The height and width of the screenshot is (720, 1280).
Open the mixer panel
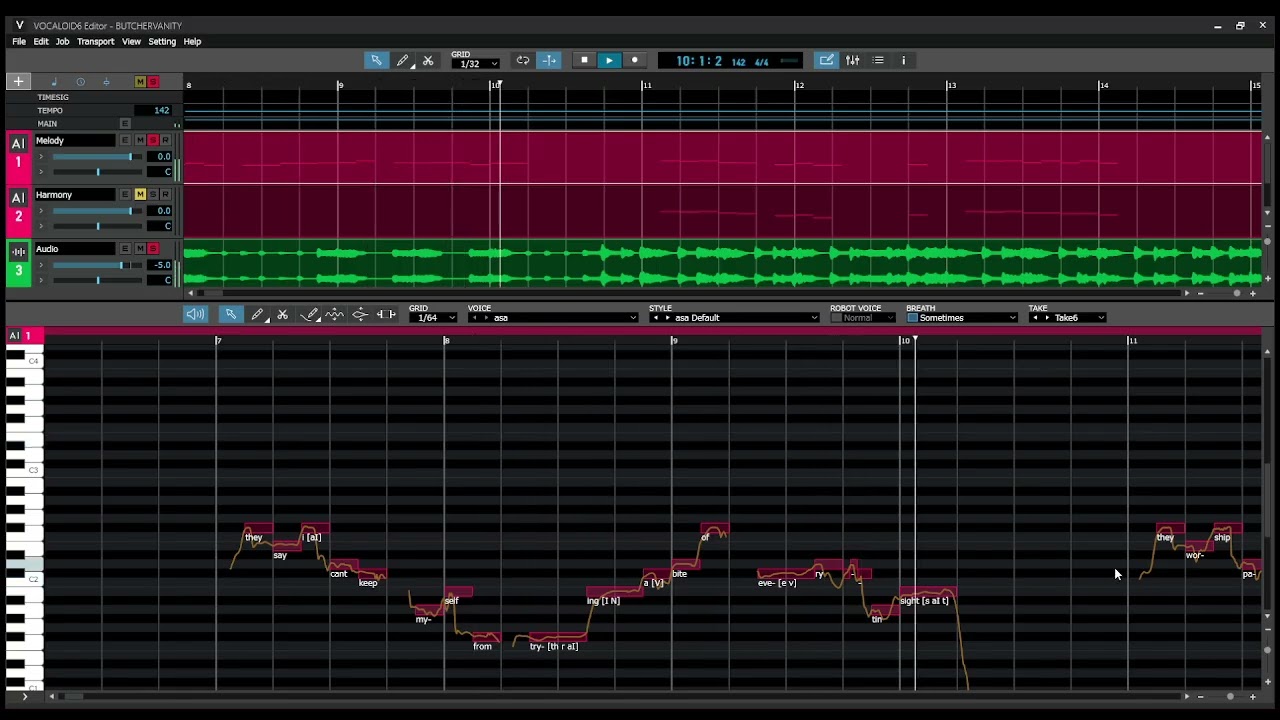click(852, 60)
